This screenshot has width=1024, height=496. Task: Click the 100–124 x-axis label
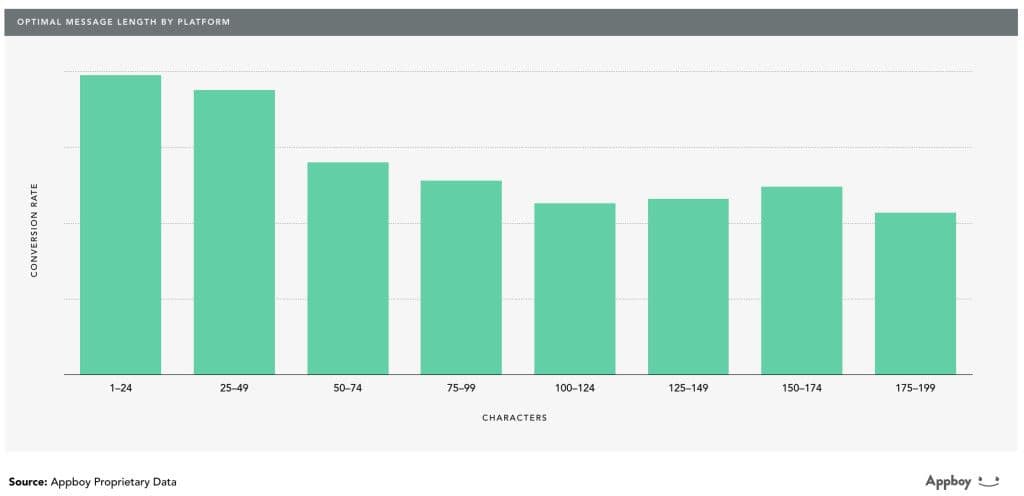pos(575,387)
